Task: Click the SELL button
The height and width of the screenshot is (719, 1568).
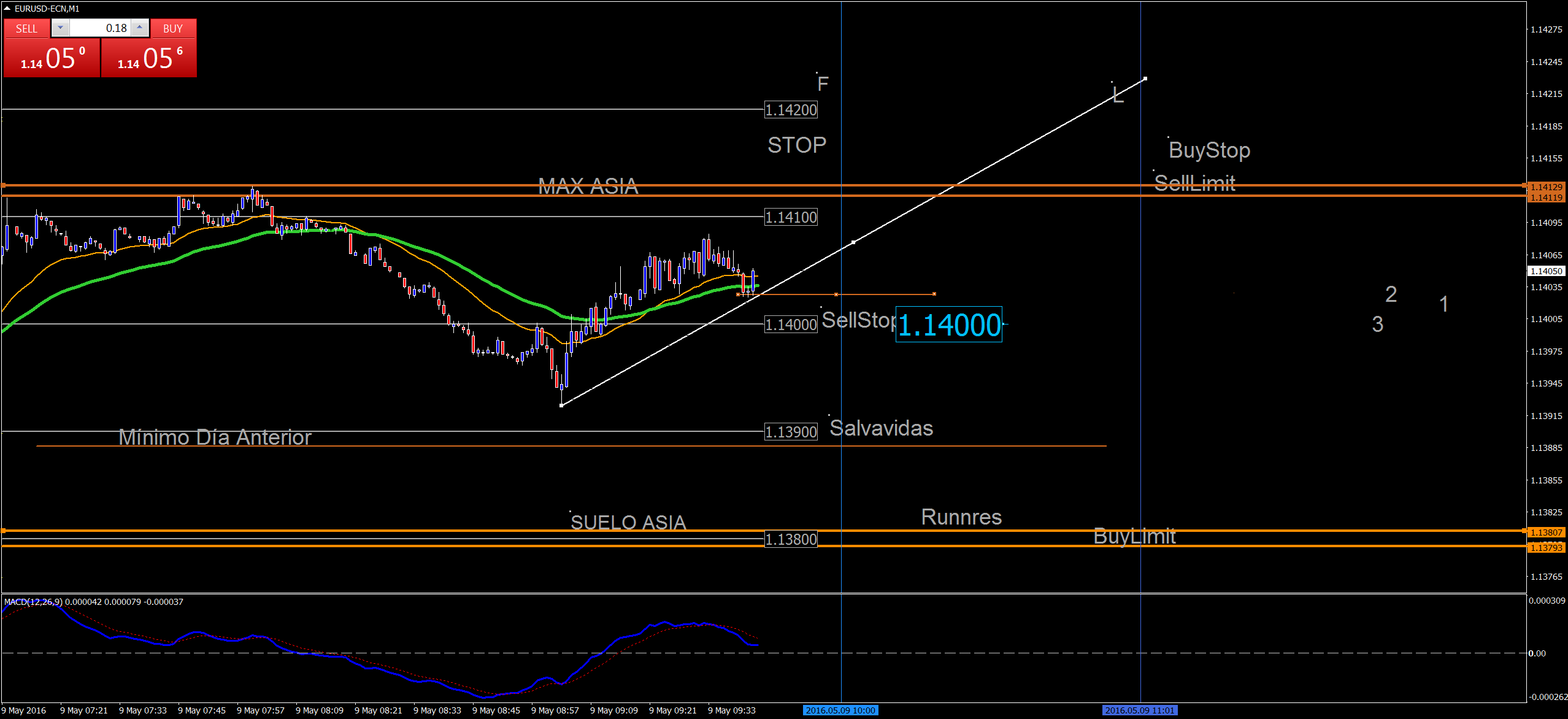Action: [26, 29]
